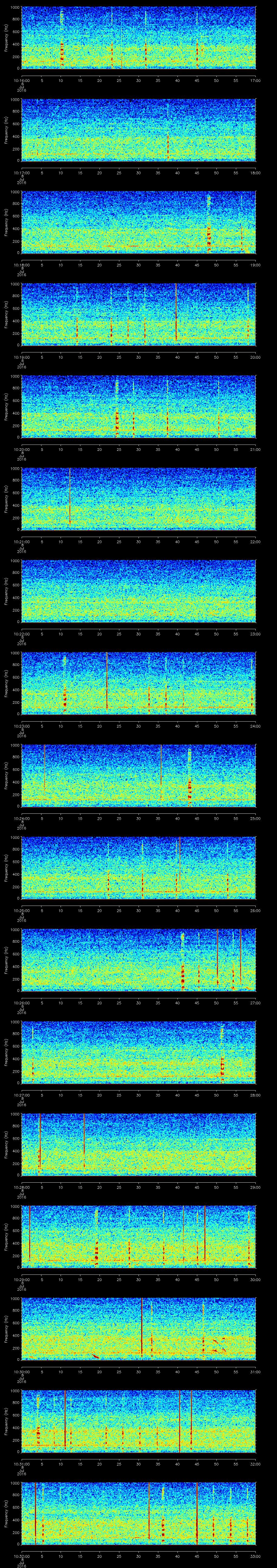Click the 10:23:00 start time label
Image resolution: width=277 pixels, height=1568 pixels.
pos(22,726)
